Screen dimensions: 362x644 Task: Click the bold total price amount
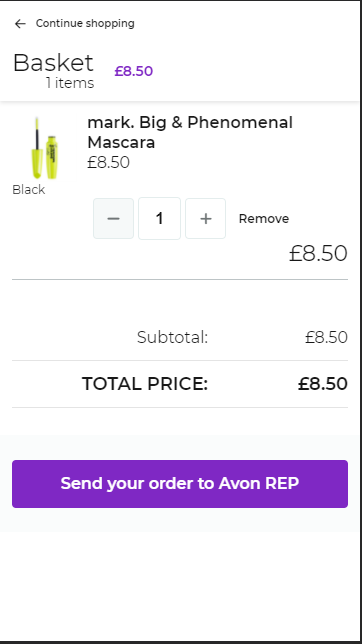coord(323,384)
